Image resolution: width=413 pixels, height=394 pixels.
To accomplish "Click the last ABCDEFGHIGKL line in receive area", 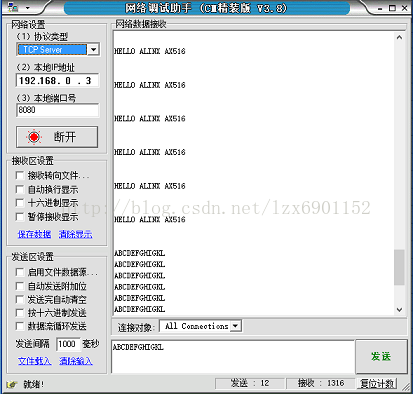I will [x=140, y=309].
